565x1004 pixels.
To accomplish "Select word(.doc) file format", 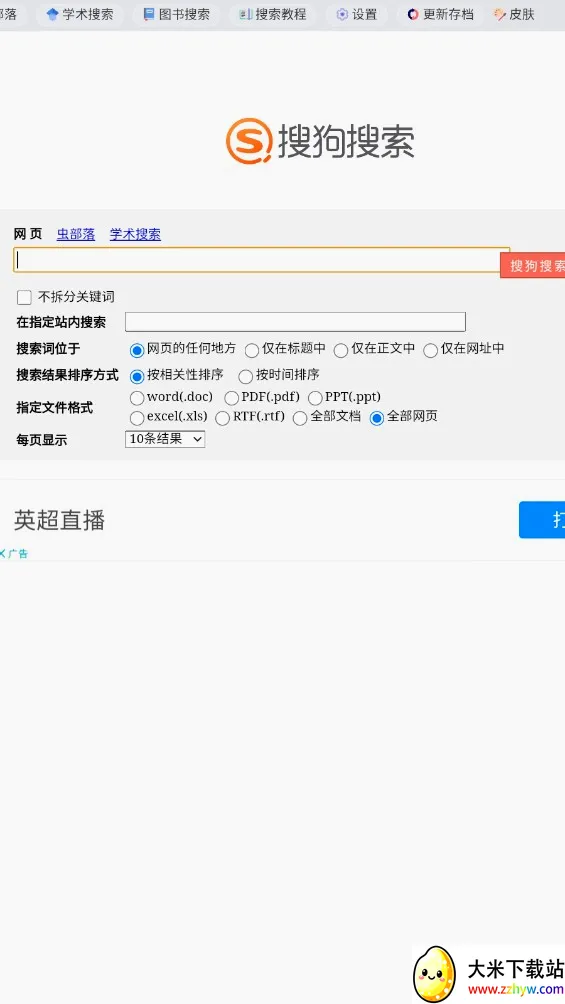I will click(136, 398).
